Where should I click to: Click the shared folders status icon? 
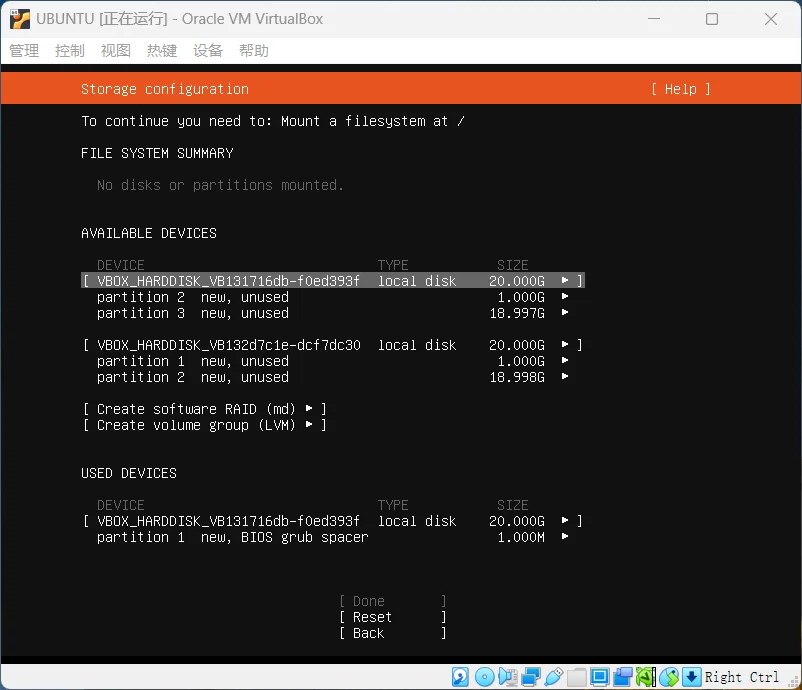pos(576,677)
